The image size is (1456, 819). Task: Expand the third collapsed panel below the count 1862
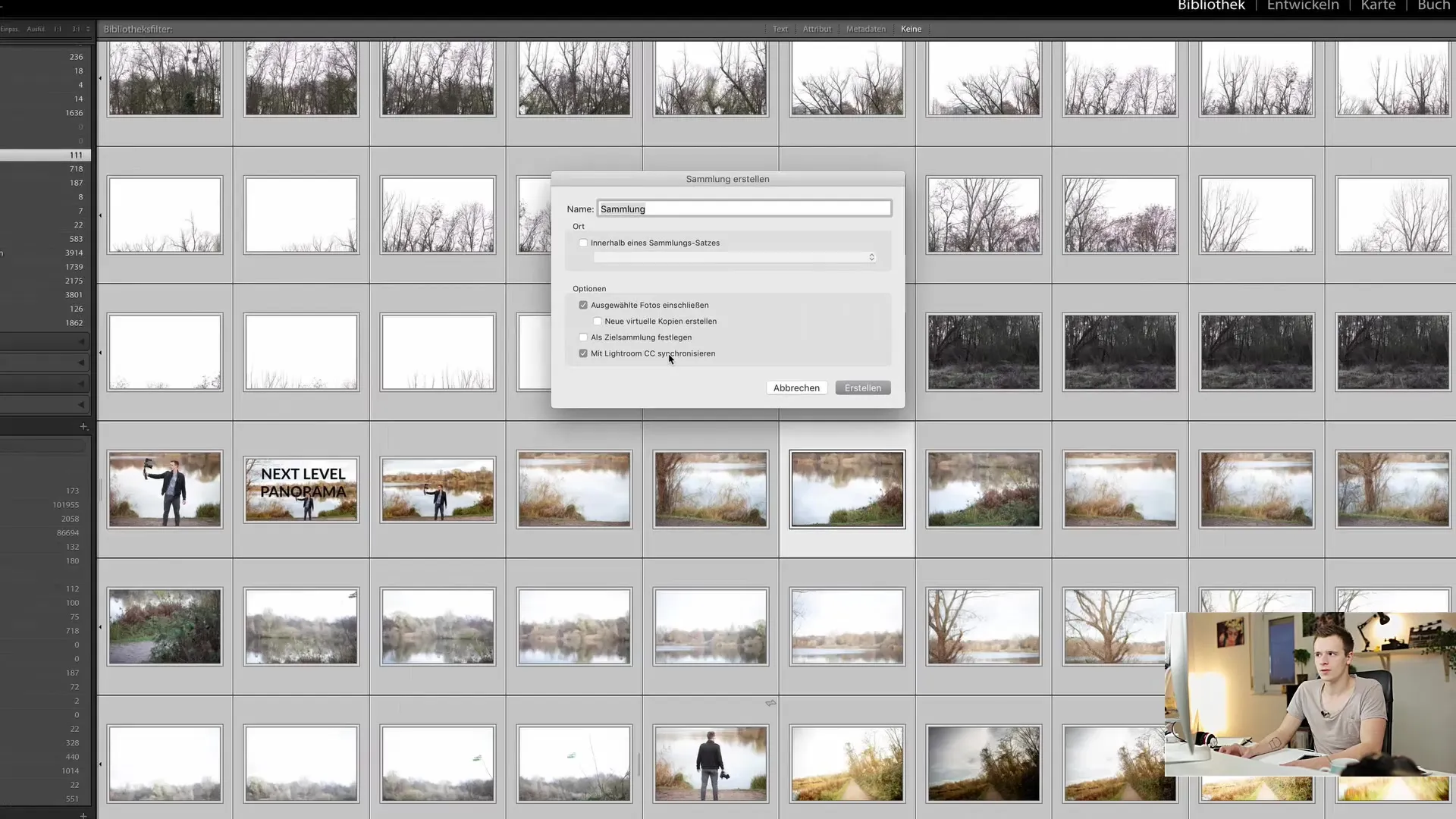click(x=45, y=384)
